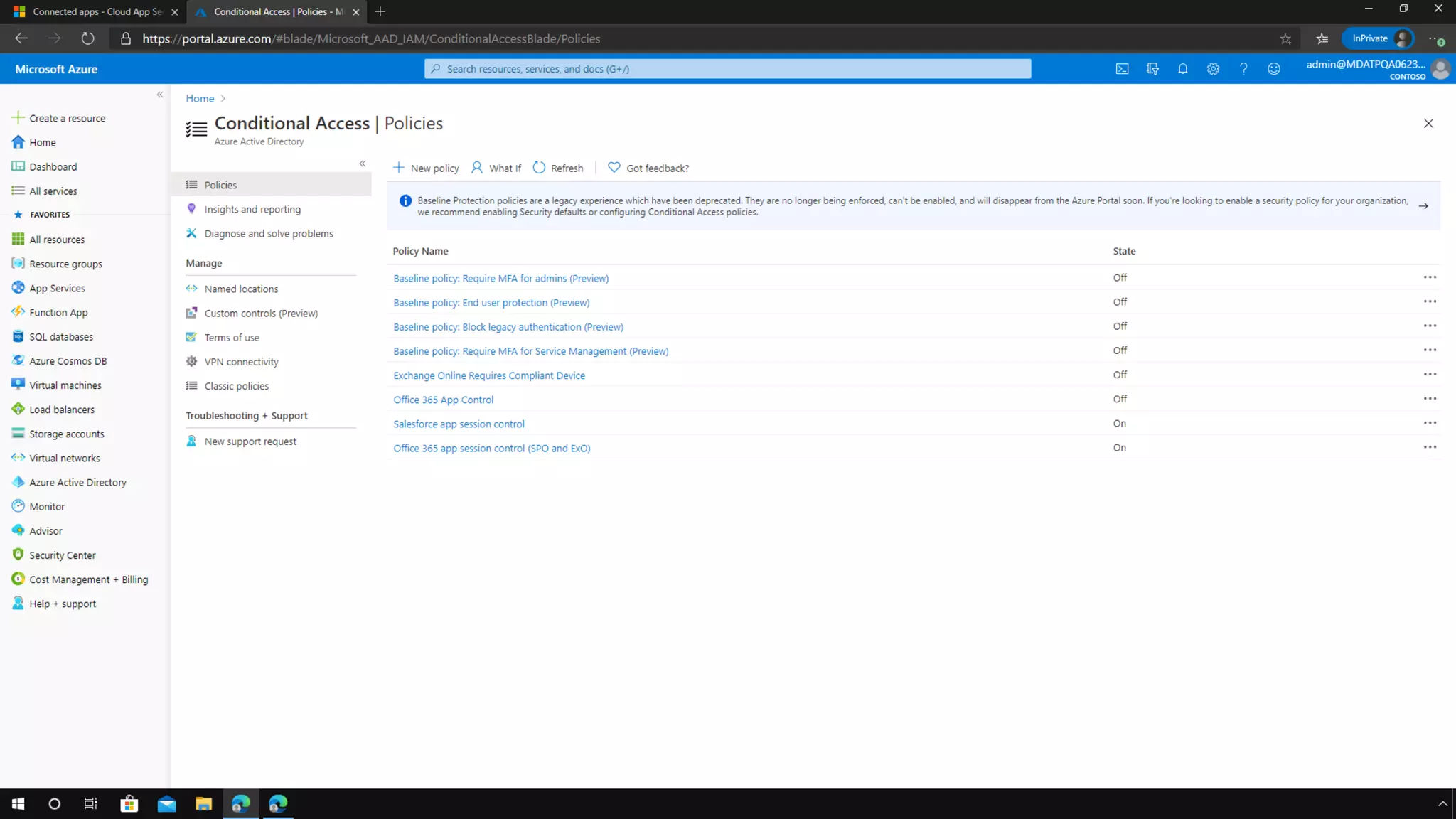Open Azure Cloud Shell icon

pyautogui.click(x=1122, y=69)
